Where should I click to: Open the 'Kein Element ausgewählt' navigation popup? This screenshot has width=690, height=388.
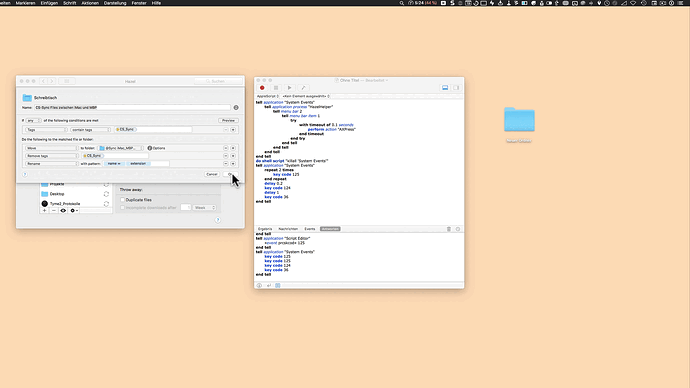pos(306,96)
